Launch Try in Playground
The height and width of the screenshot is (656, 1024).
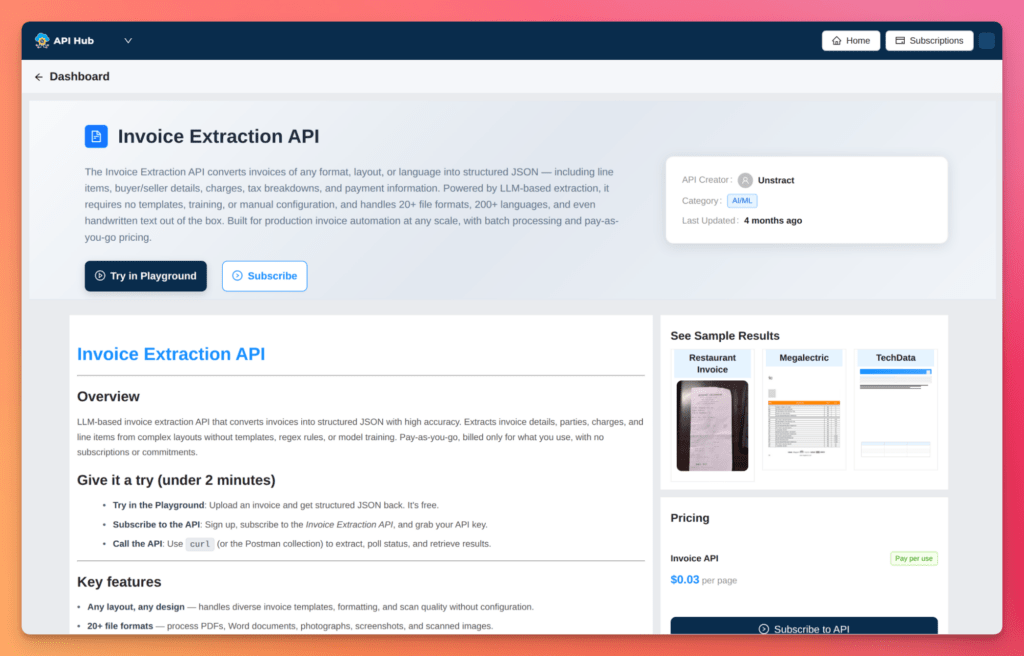146,276
